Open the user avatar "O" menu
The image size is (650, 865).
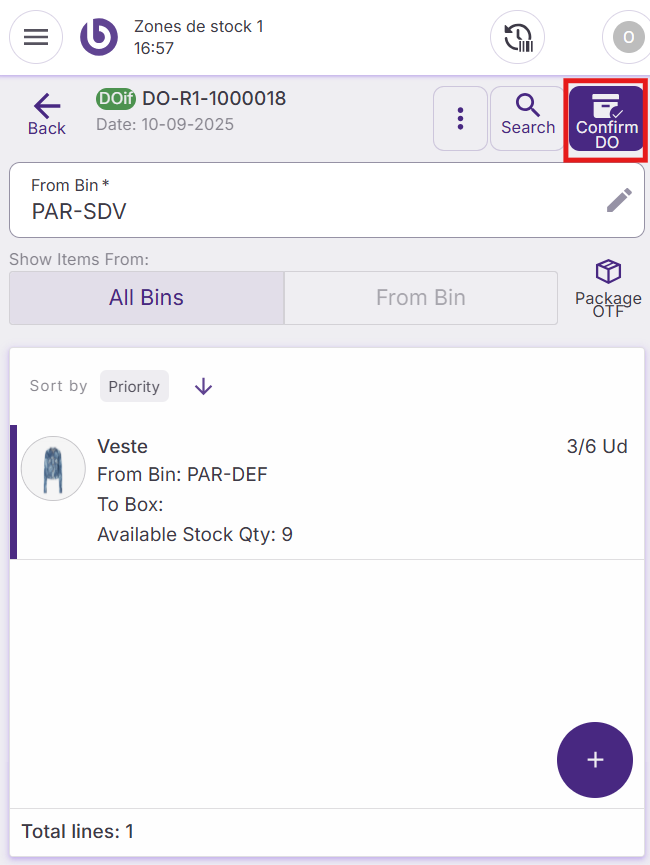pyautogui.click(x=627, y=37)
